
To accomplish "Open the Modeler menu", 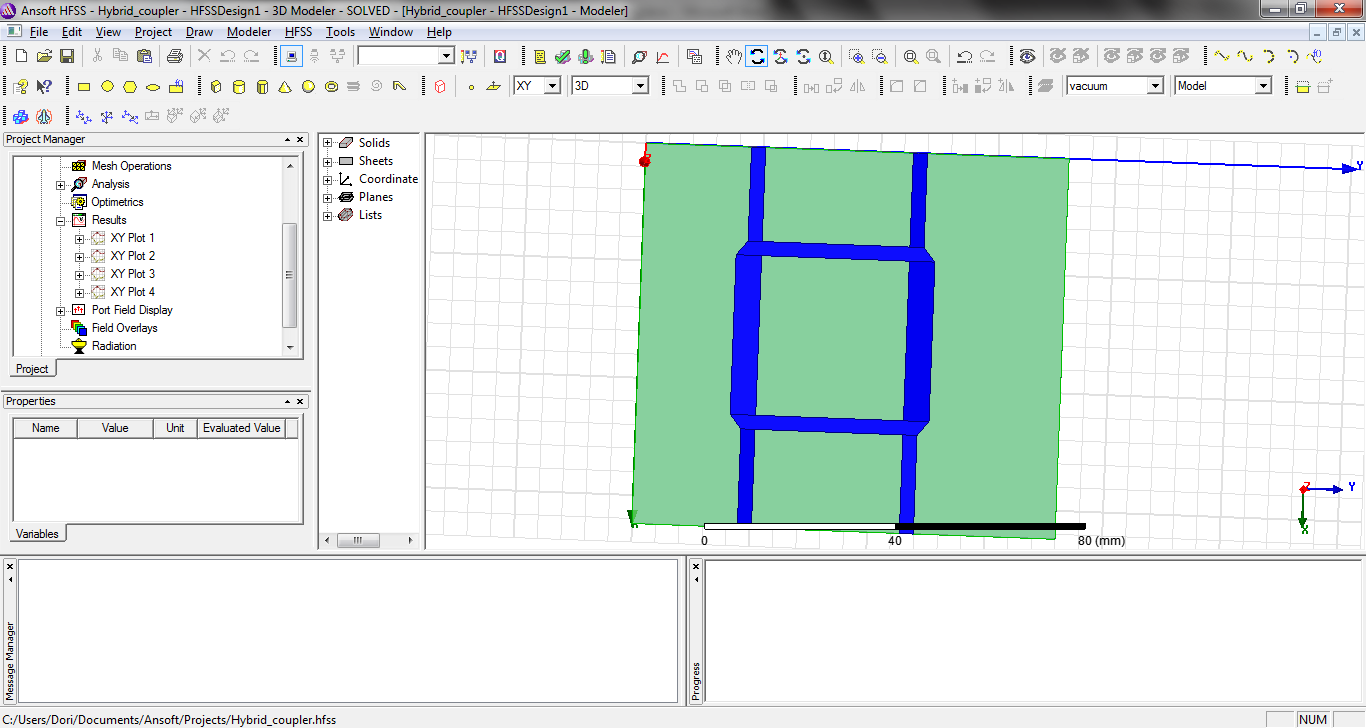I will (249, 32).
